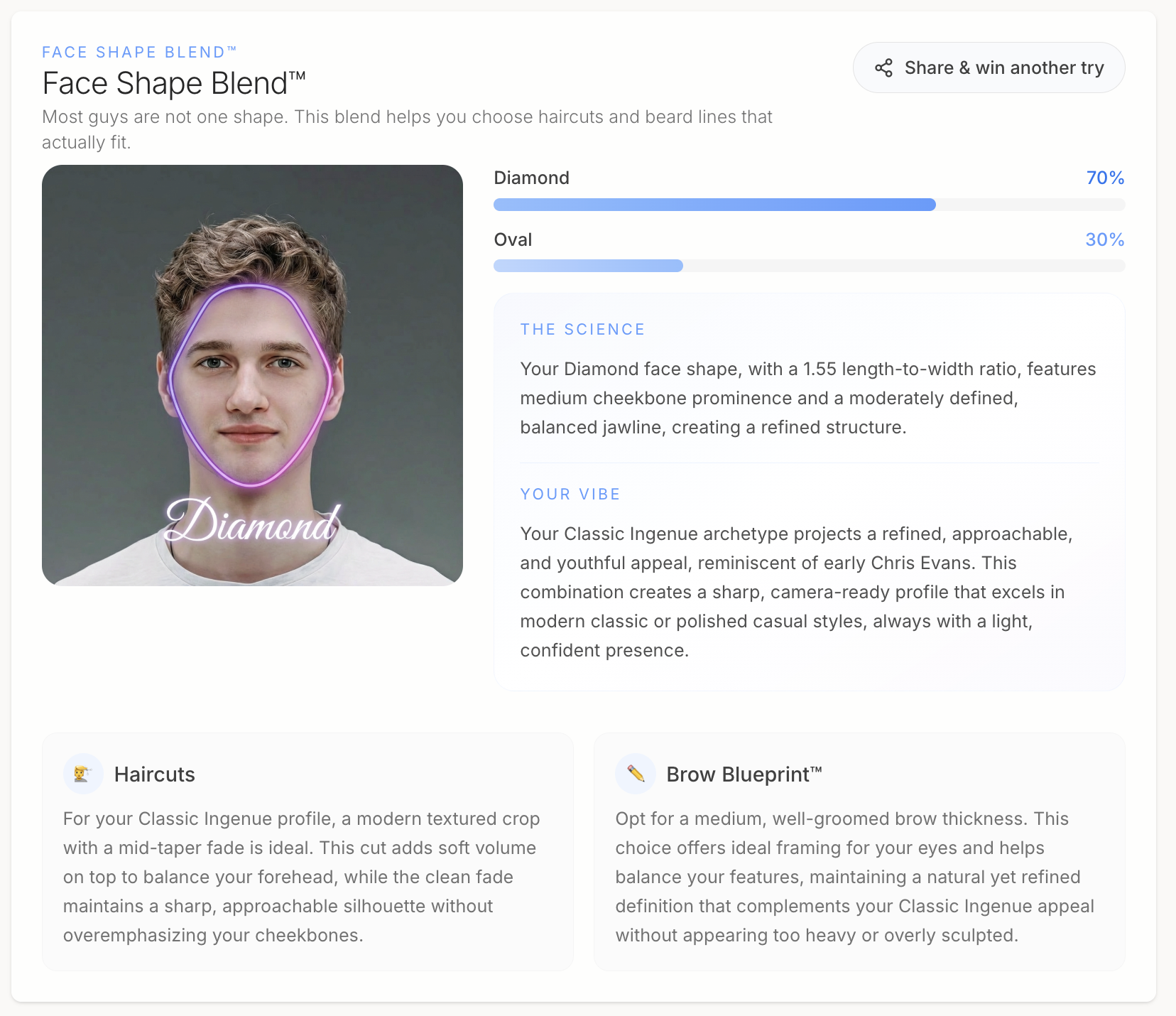Image resolution: width=1176 pixels, height=1016 pixels.
Task: Click the Face Shape Blend title link
Action: coord(174,83)
